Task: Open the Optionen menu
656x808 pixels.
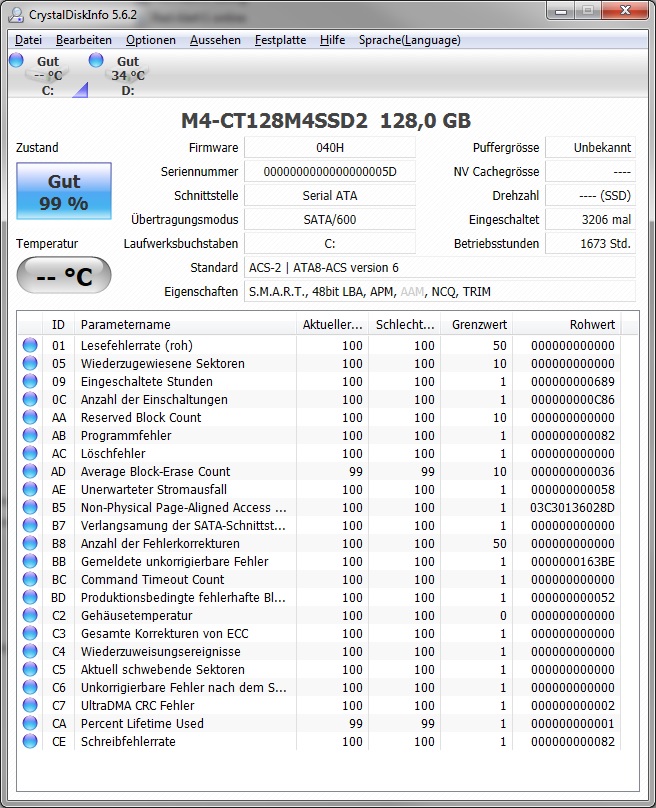Action: point(150,40)
